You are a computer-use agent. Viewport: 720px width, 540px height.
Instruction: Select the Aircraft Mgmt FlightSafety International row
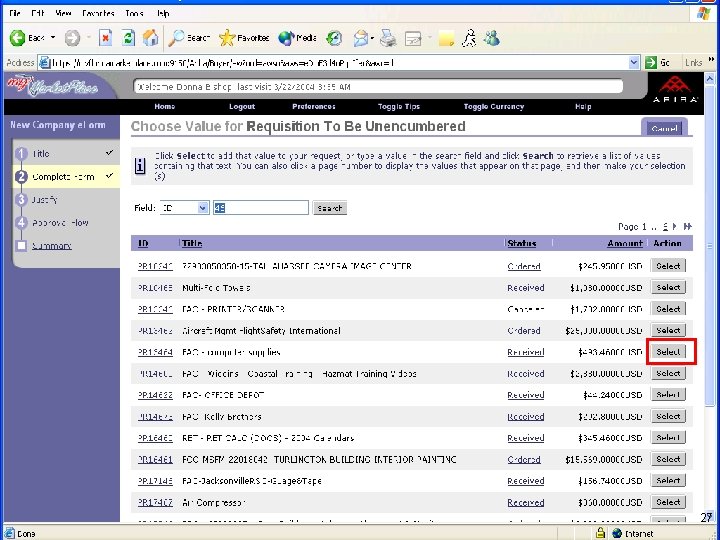[x=668, y=330]
